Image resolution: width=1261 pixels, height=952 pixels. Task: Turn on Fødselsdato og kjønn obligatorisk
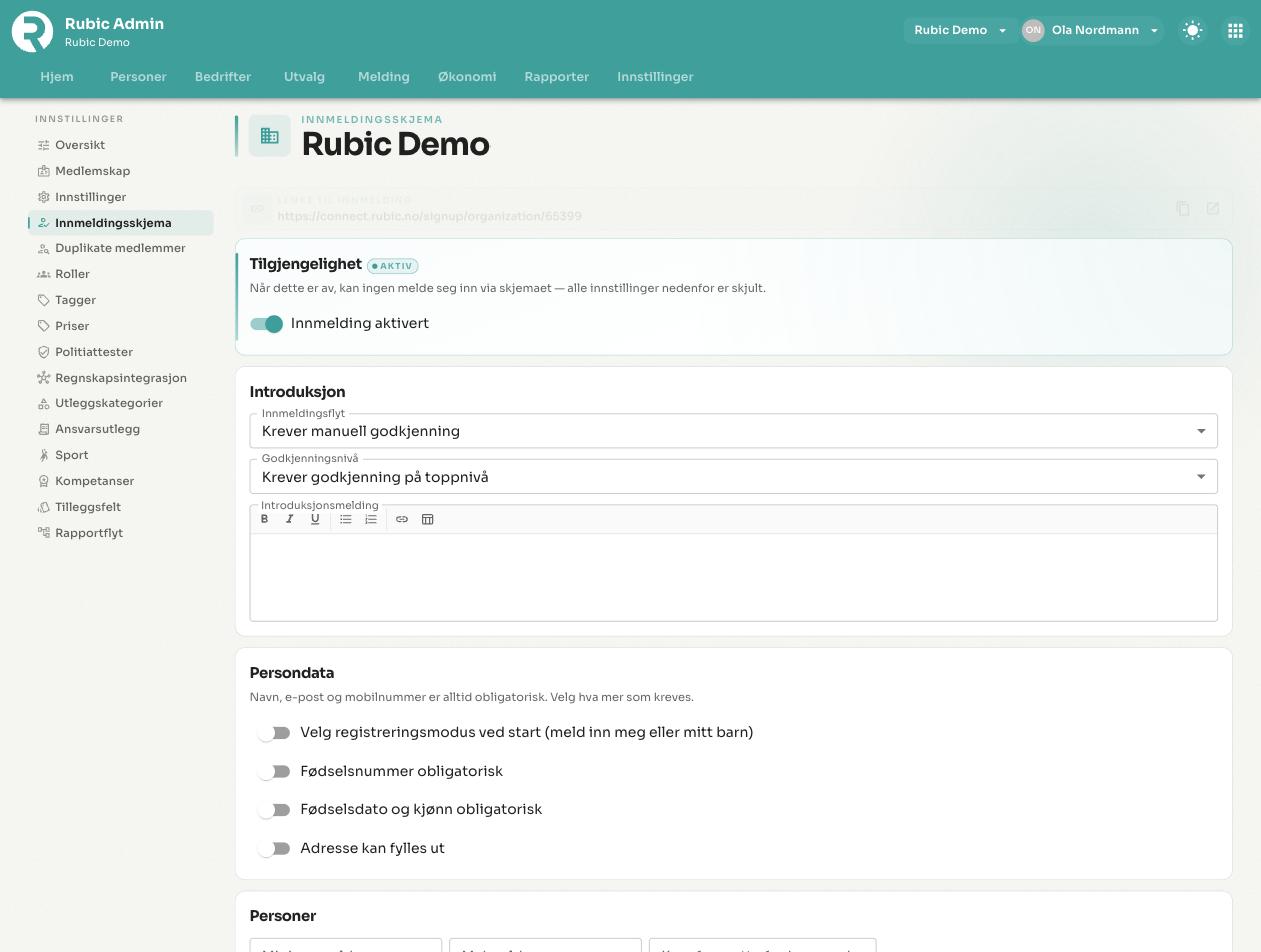273,810
